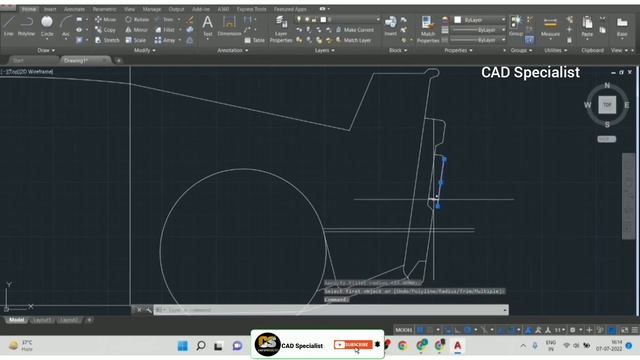Expand the Utilities panel
Screen dimensions: 640x360
click(x=556, y=50)
